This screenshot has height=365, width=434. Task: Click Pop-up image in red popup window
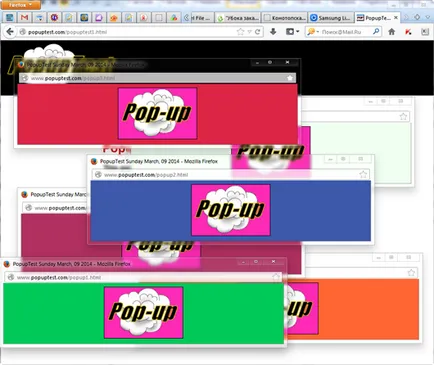[157, 113]
